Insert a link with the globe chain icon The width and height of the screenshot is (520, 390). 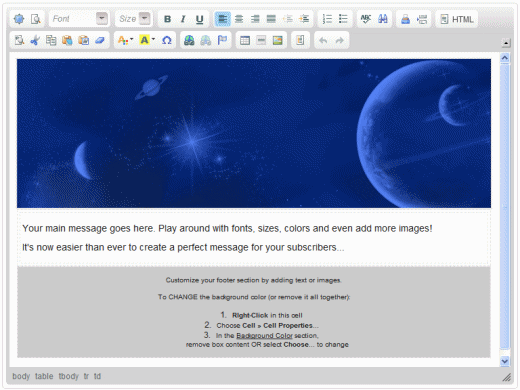point(189,40)
